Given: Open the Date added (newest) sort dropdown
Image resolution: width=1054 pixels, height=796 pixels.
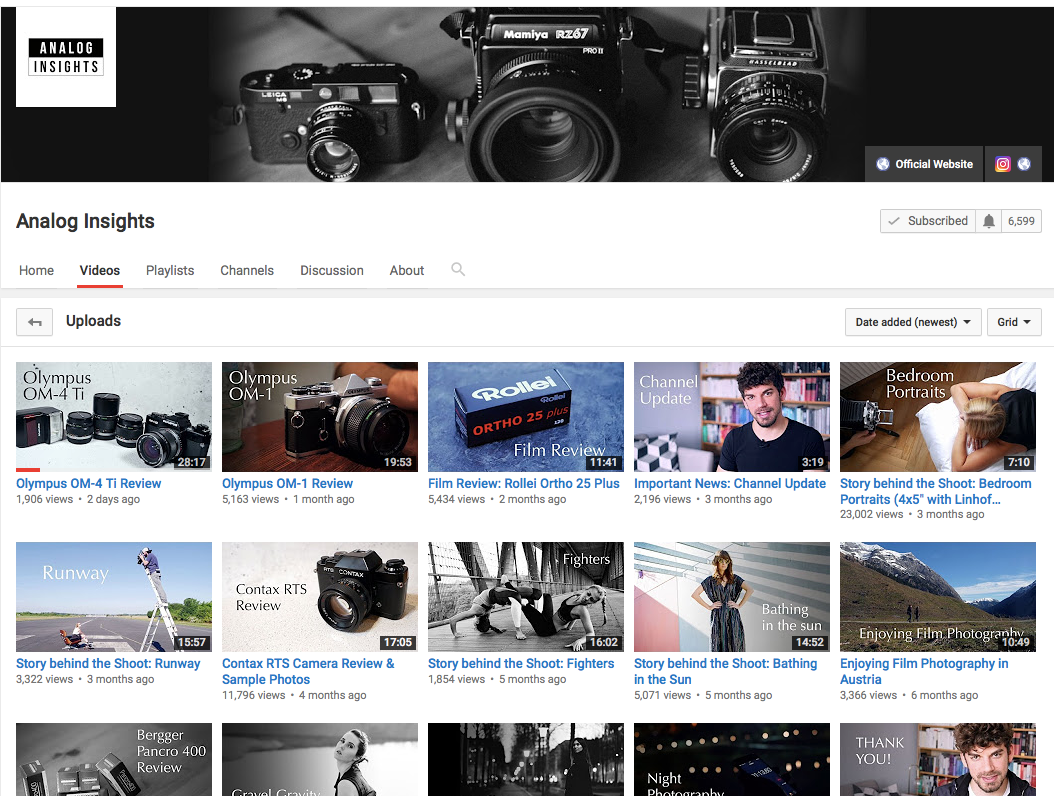Looking at the screenshot, I should click(x=913, y=322).
